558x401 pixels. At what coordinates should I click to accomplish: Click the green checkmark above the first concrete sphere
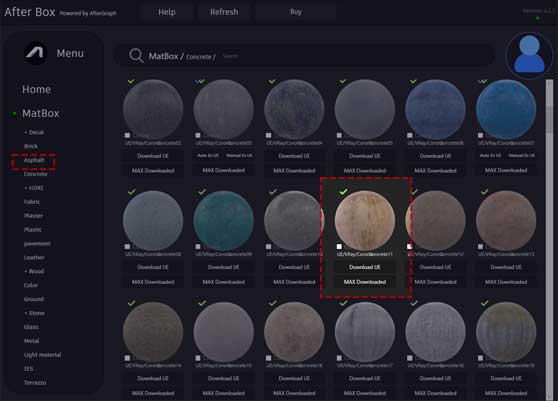[131, 81]
